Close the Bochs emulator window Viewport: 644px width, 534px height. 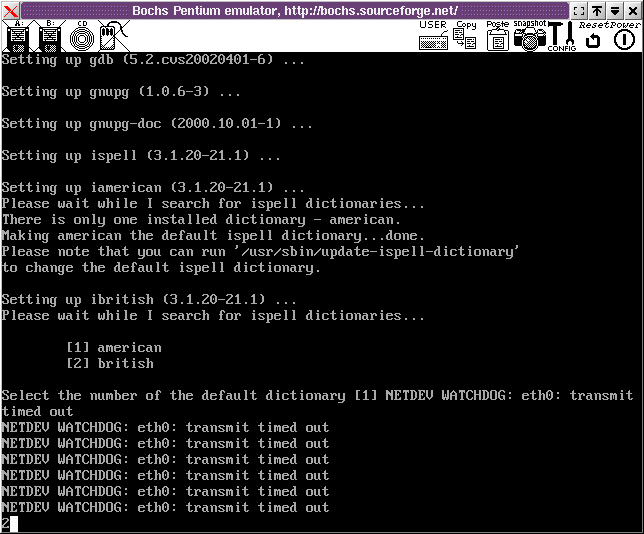click(x=633, y=10)
